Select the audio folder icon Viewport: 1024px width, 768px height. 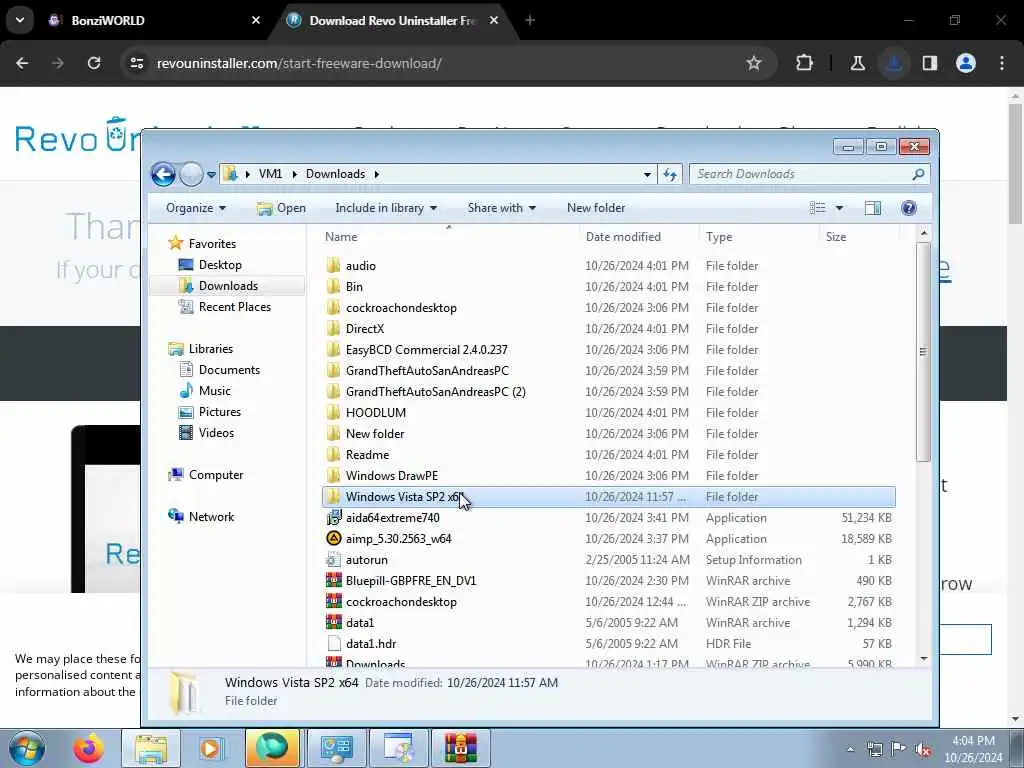click(334, 265)
